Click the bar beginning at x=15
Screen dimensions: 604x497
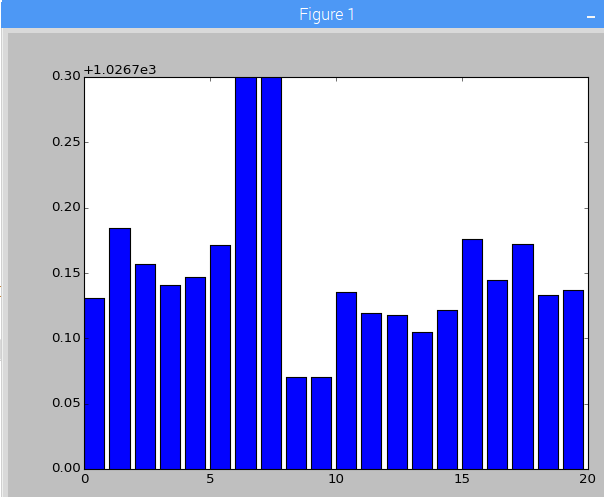tap(472, 353)
